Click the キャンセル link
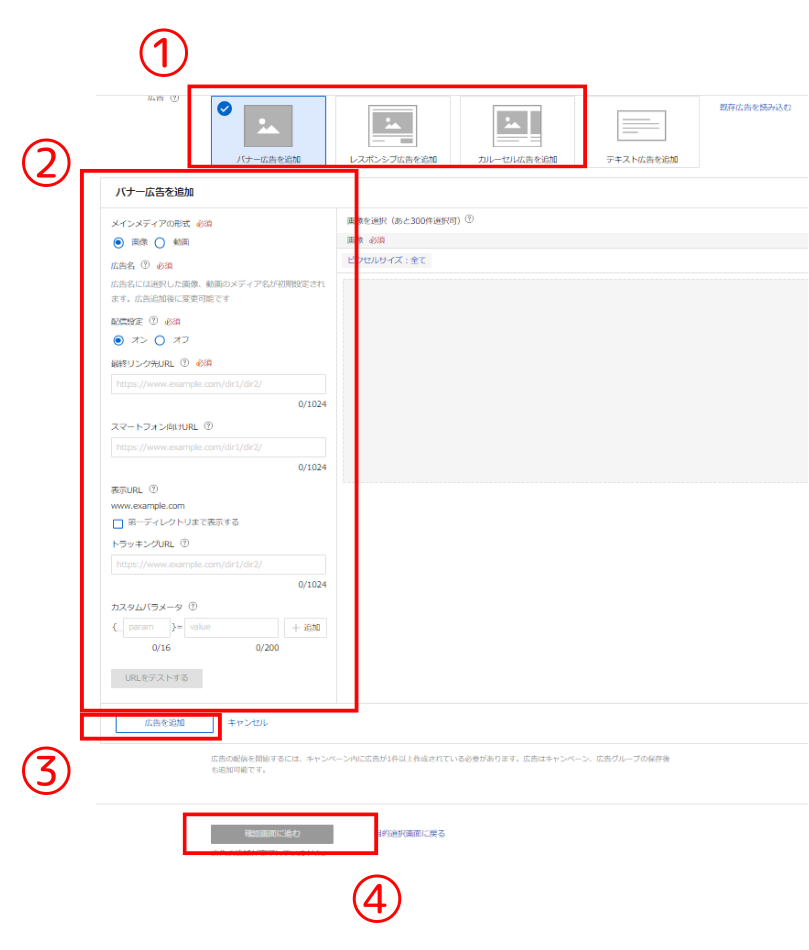Viewport: 809px width, 950px height. [x=247, y=722]
